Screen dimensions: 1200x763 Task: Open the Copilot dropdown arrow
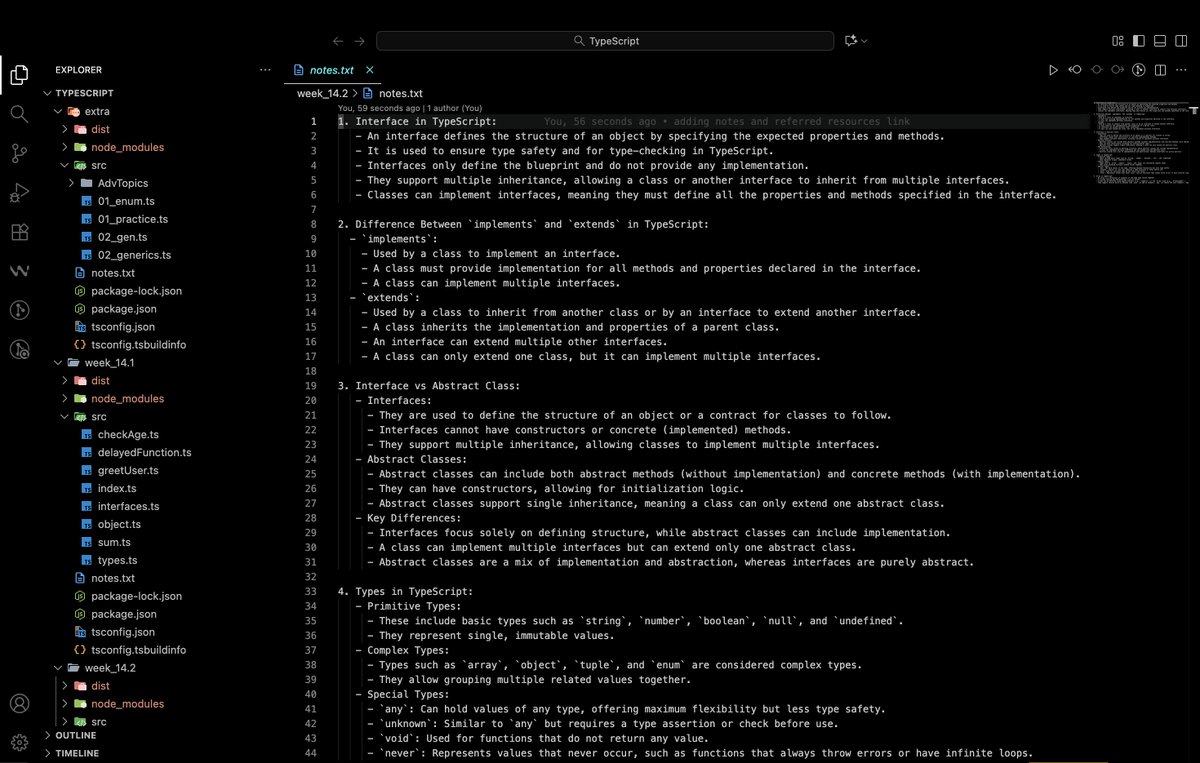click(865, 41)
